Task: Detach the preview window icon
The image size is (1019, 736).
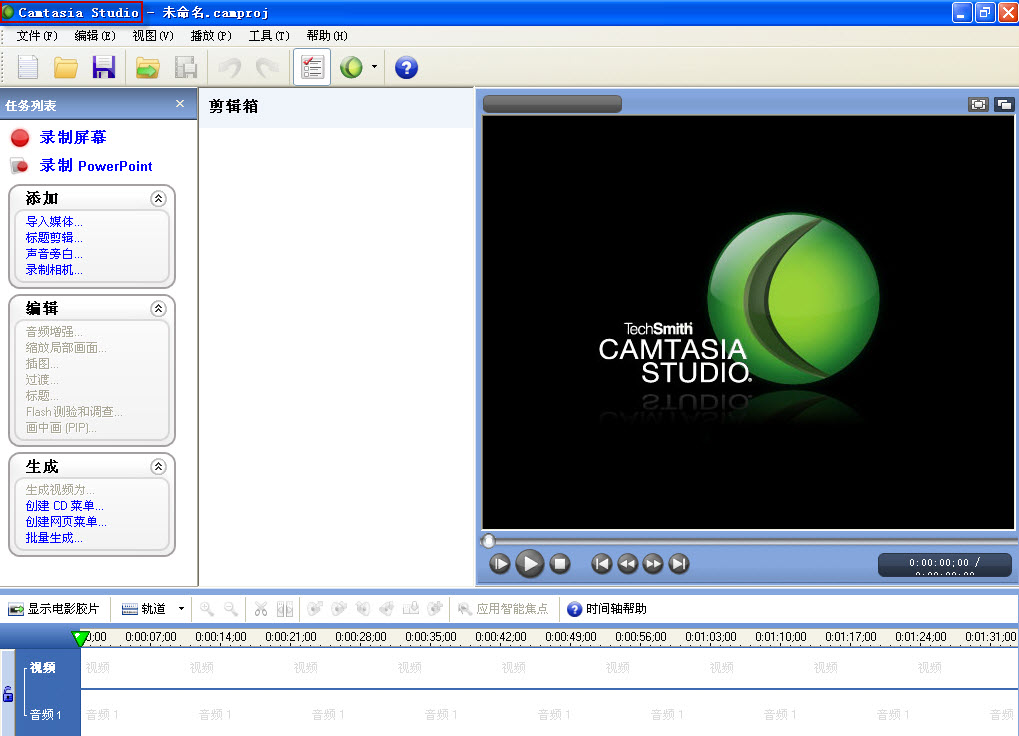Action: click(x=1004, y=105)
